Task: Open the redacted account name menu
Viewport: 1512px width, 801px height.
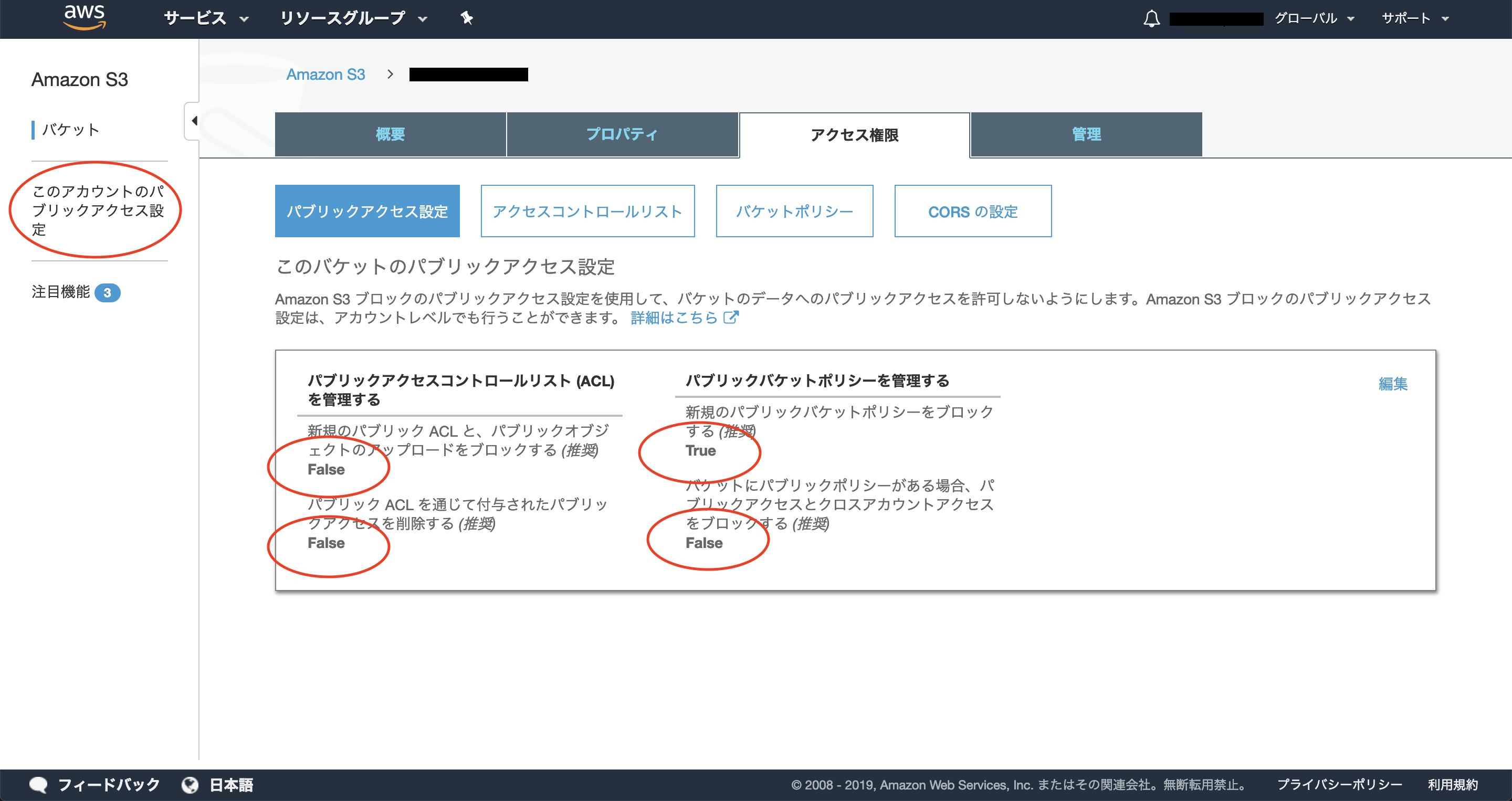Action: point(1216,19)
